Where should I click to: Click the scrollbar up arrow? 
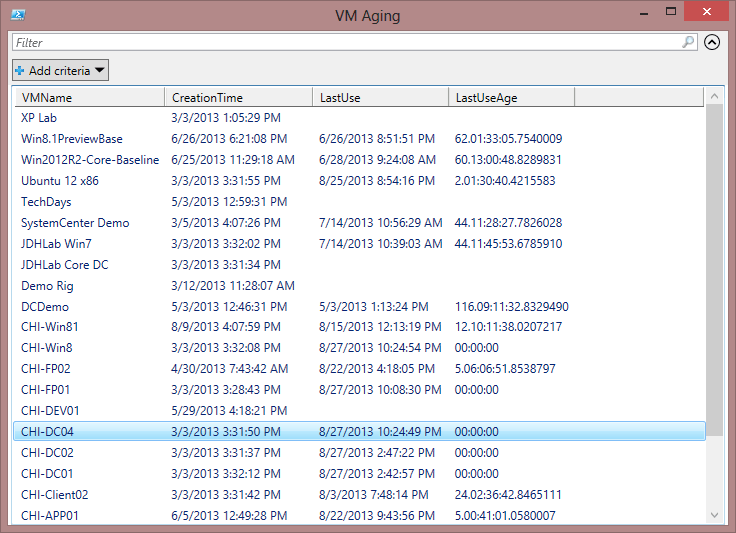(x=714, y=96)
